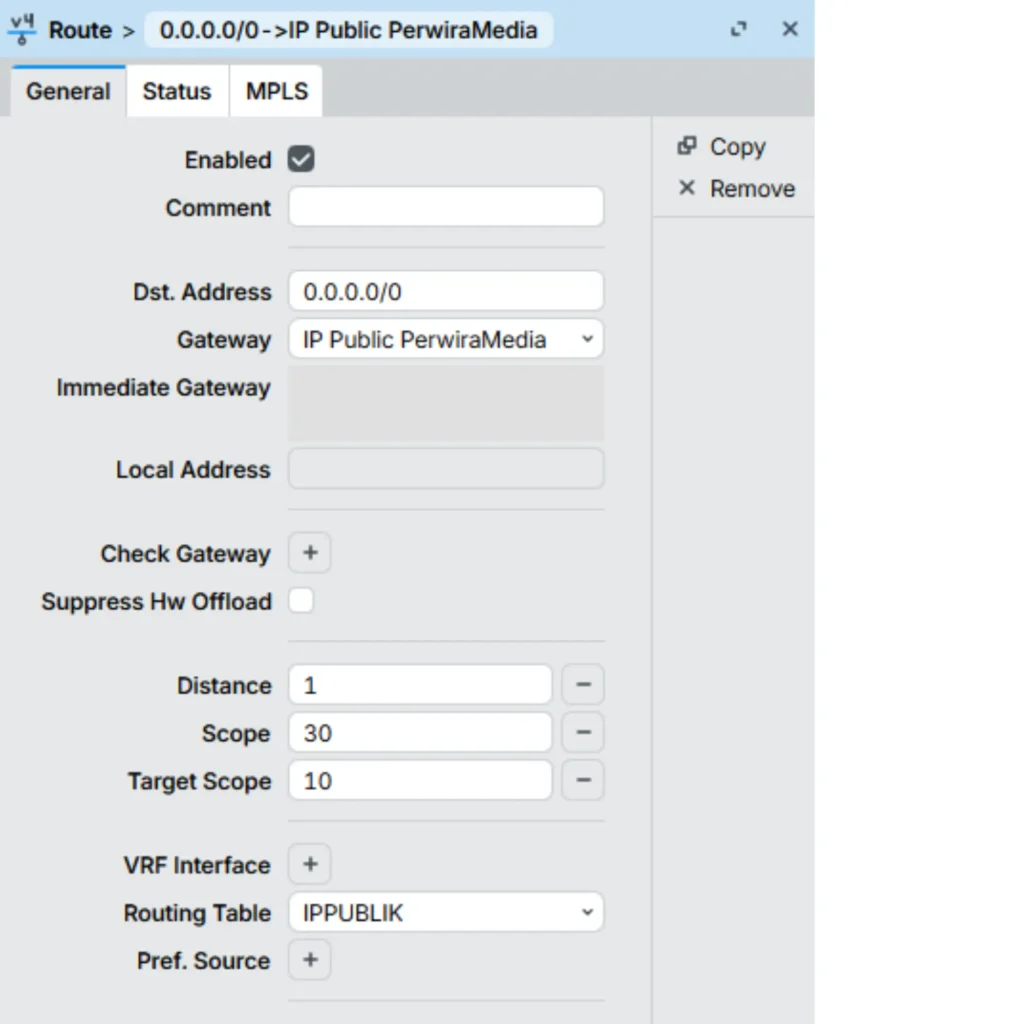Switch to the Status tab

(177, 91)
